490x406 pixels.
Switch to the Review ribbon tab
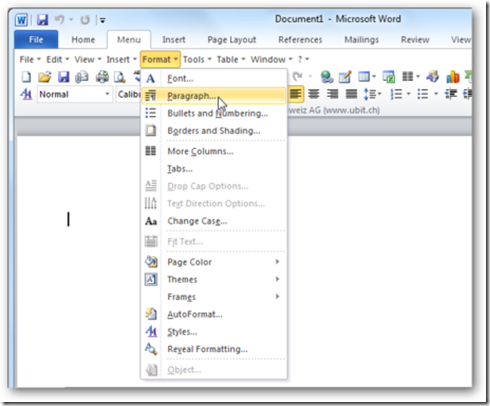click(415, 40)
